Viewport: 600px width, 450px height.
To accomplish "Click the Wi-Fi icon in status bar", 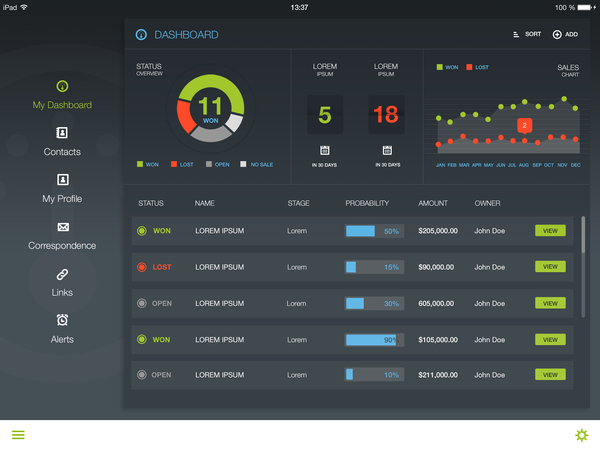I will coord(24,7).
